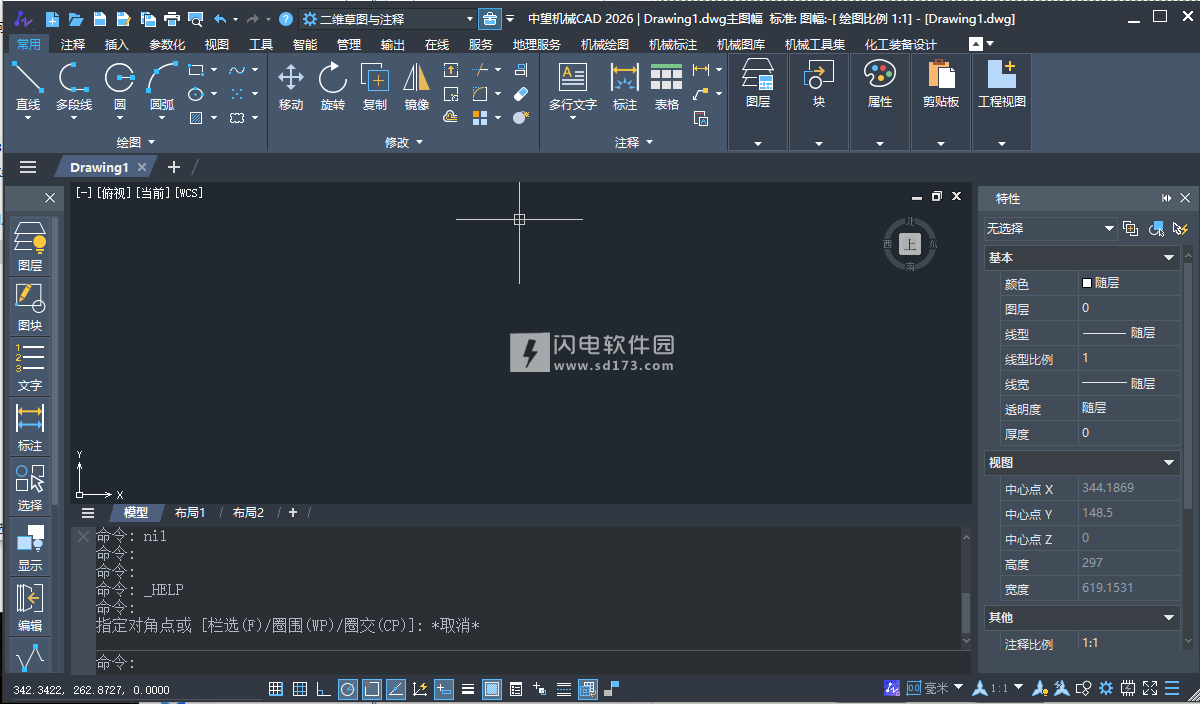Open the 剪贴板 panel button in the ribbon
The width and height of the screenshot is (1200, 704).
(941, 104)
